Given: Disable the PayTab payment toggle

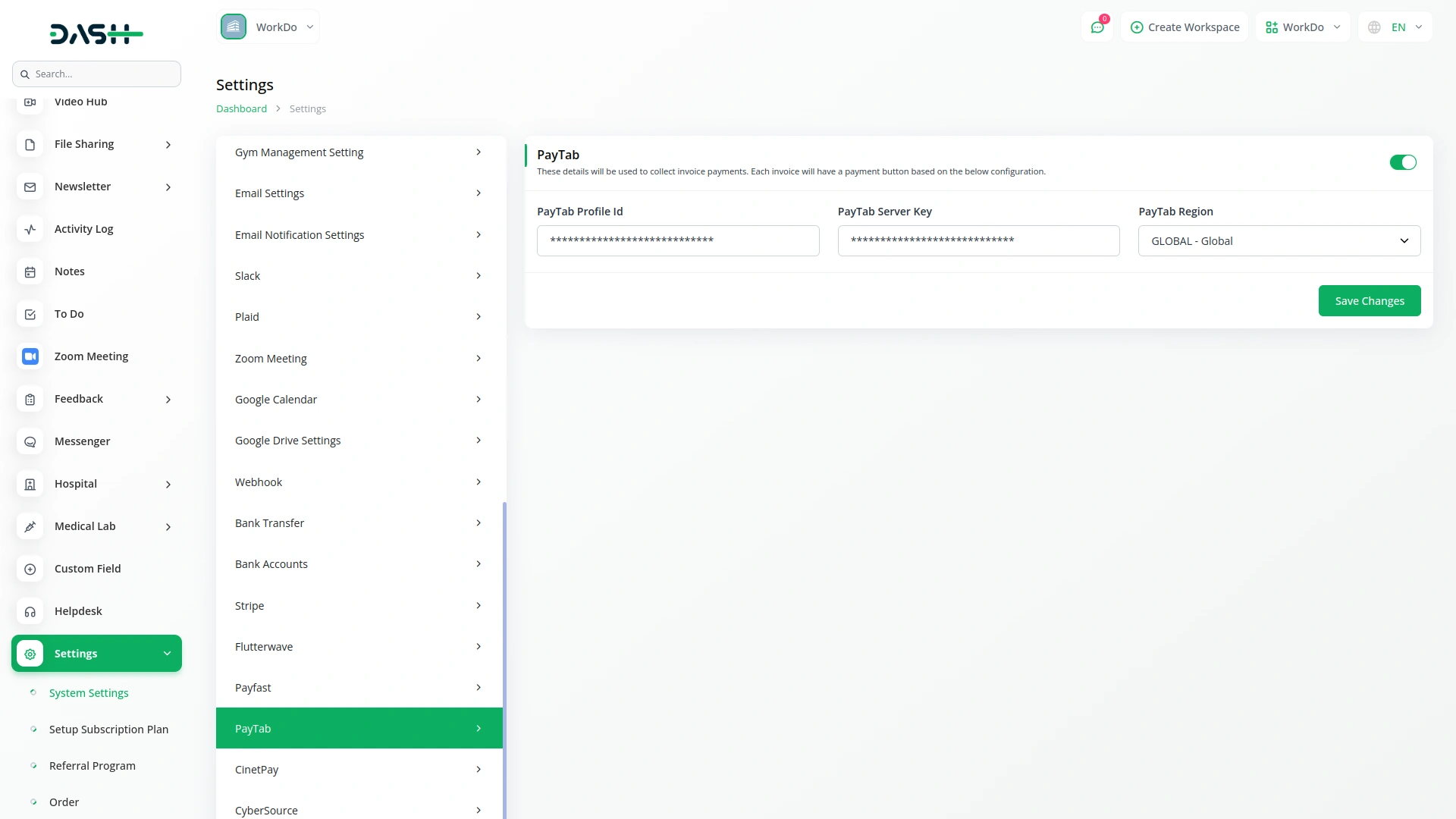Looking at the screenshot, I should (1402, 162).
